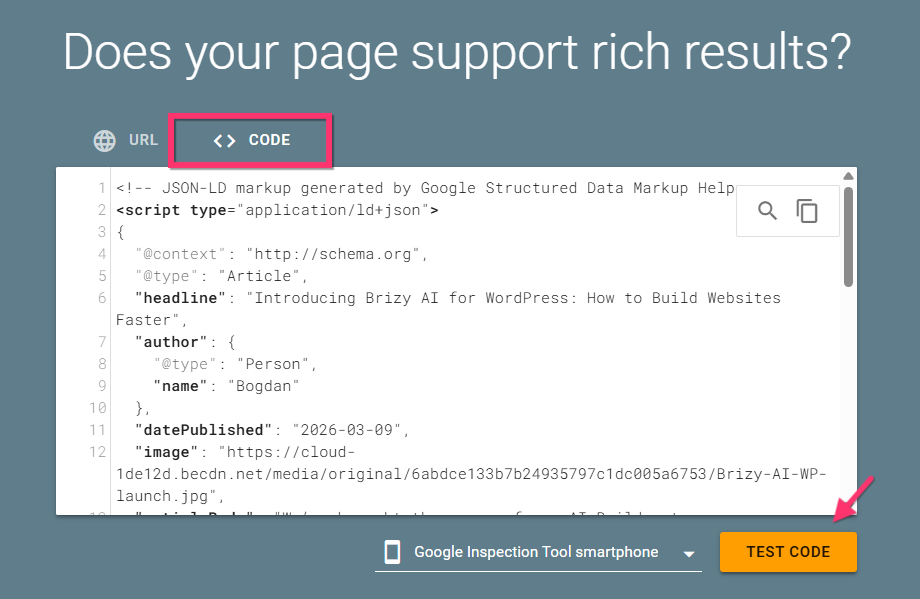Click the JSON-LD markup comment on line 1
The height and width of the screenshot is (599, 920).
tap(425, 188)
